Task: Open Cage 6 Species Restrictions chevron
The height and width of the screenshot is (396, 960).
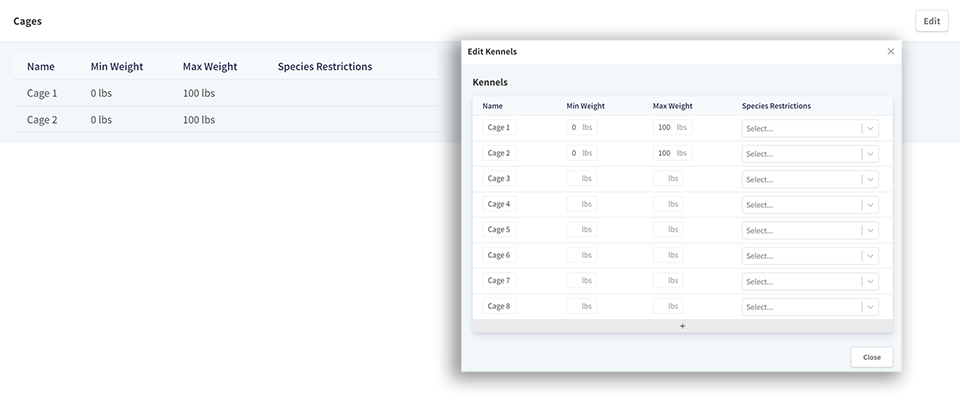Action: pos(871,256)
